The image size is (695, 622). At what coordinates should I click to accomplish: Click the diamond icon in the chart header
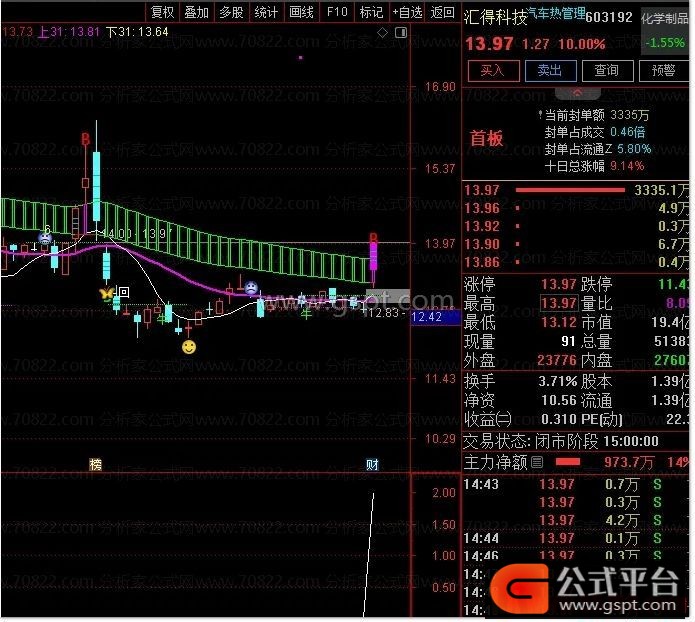(382, 32)
